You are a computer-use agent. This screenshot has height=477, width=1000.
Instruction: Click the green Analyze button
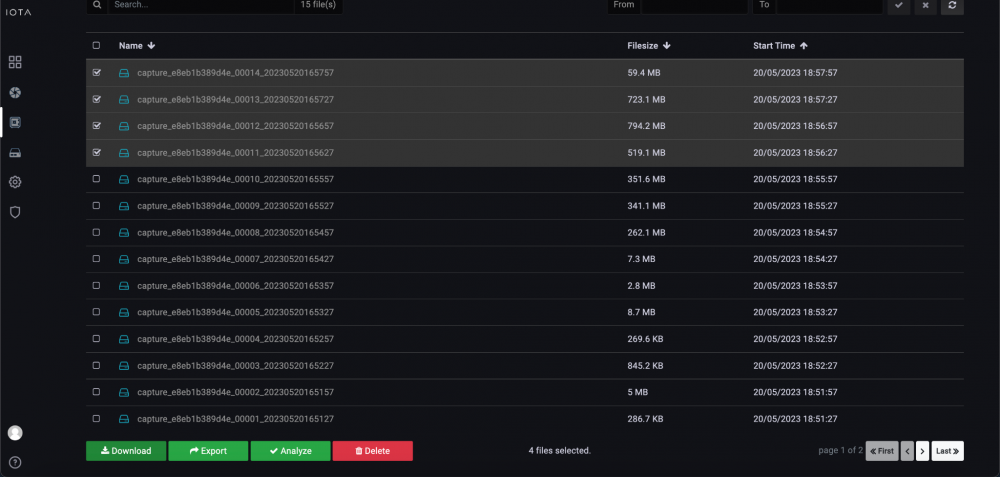pos(290,451)
